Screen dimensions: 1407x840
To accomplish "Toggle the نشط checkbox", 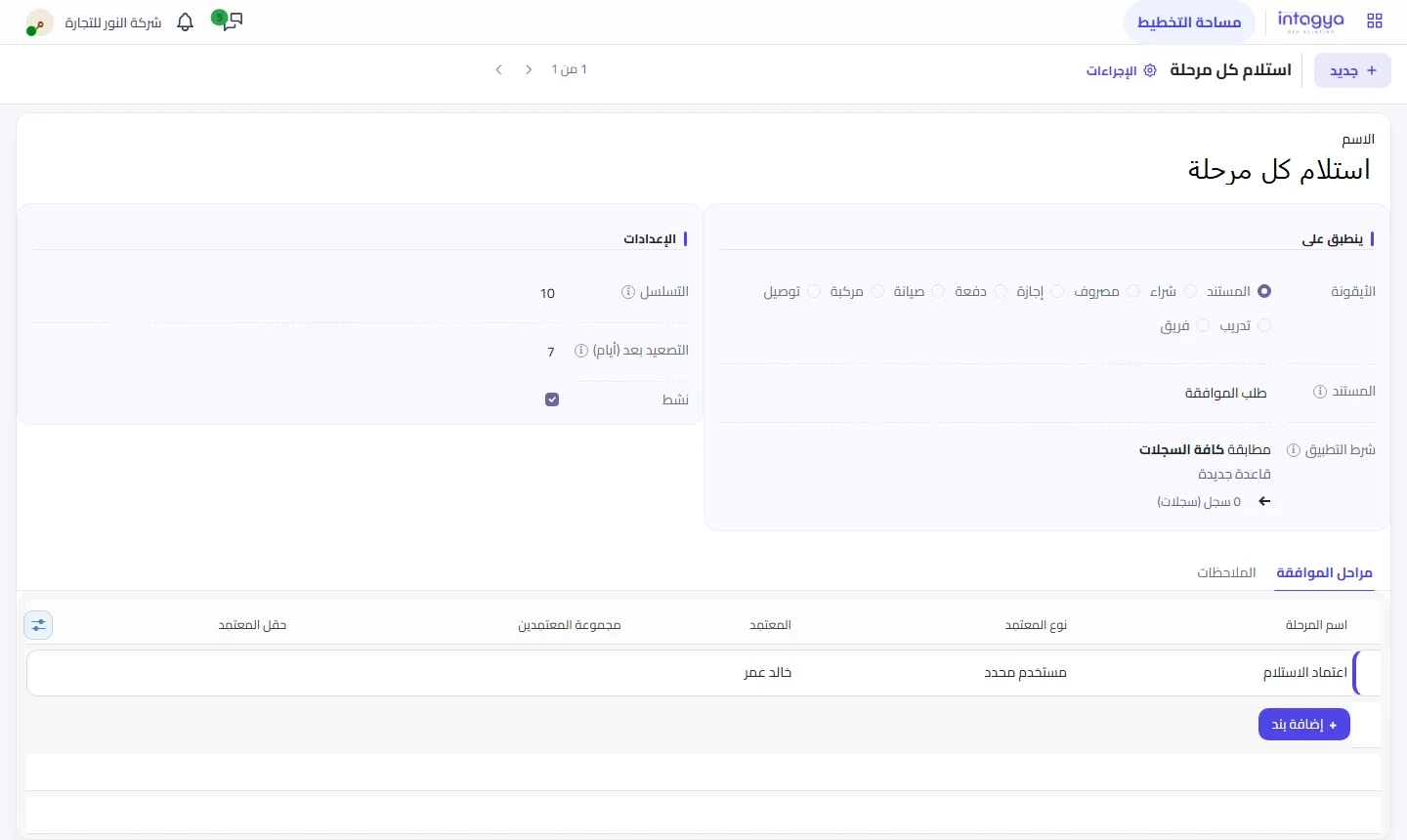I will pos(552,399).
